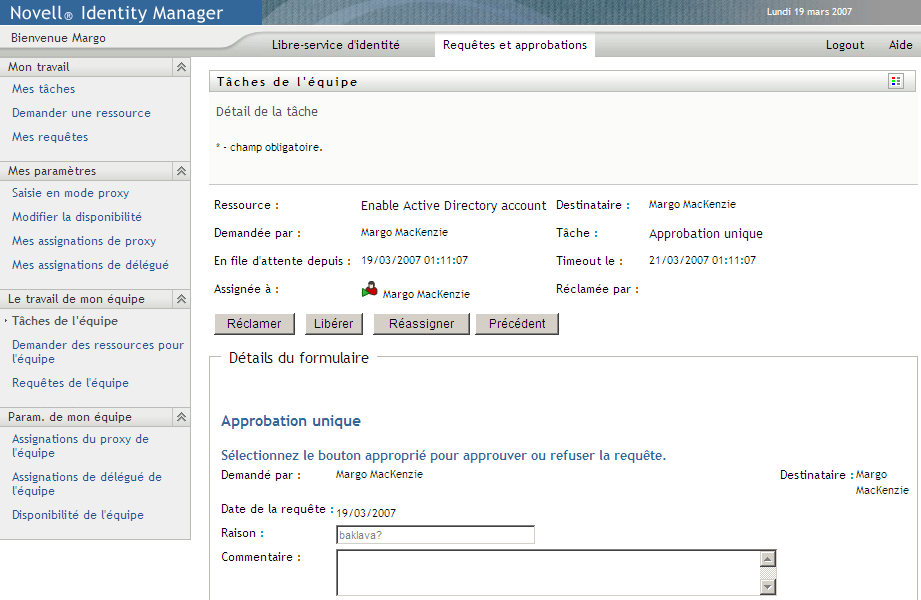The width and height of the screenshot is (921, 600).
Task: Switch to Libre-service d'identité tab
Action: (x=335, y=45)
